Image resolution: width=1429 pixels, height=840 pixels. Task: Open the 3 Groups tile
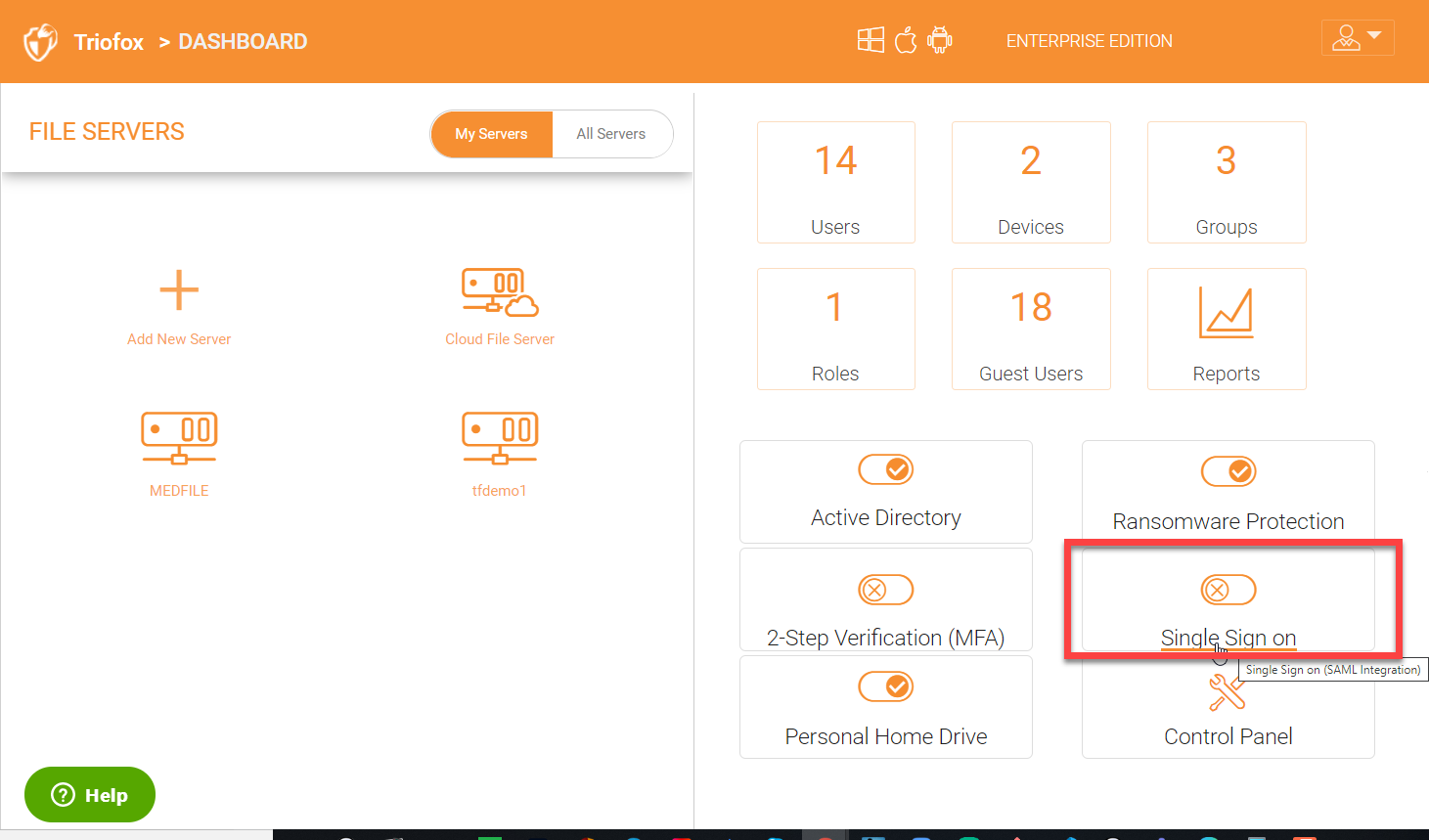click(x=1227, y=182)
